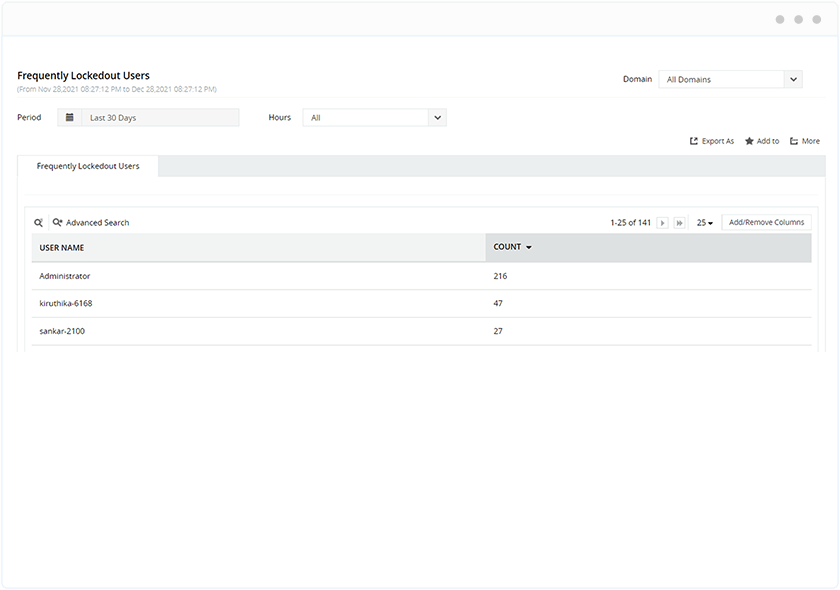840x590 pixels.
Task: Go to the next page arrow
Action: [x=663, y=222]
